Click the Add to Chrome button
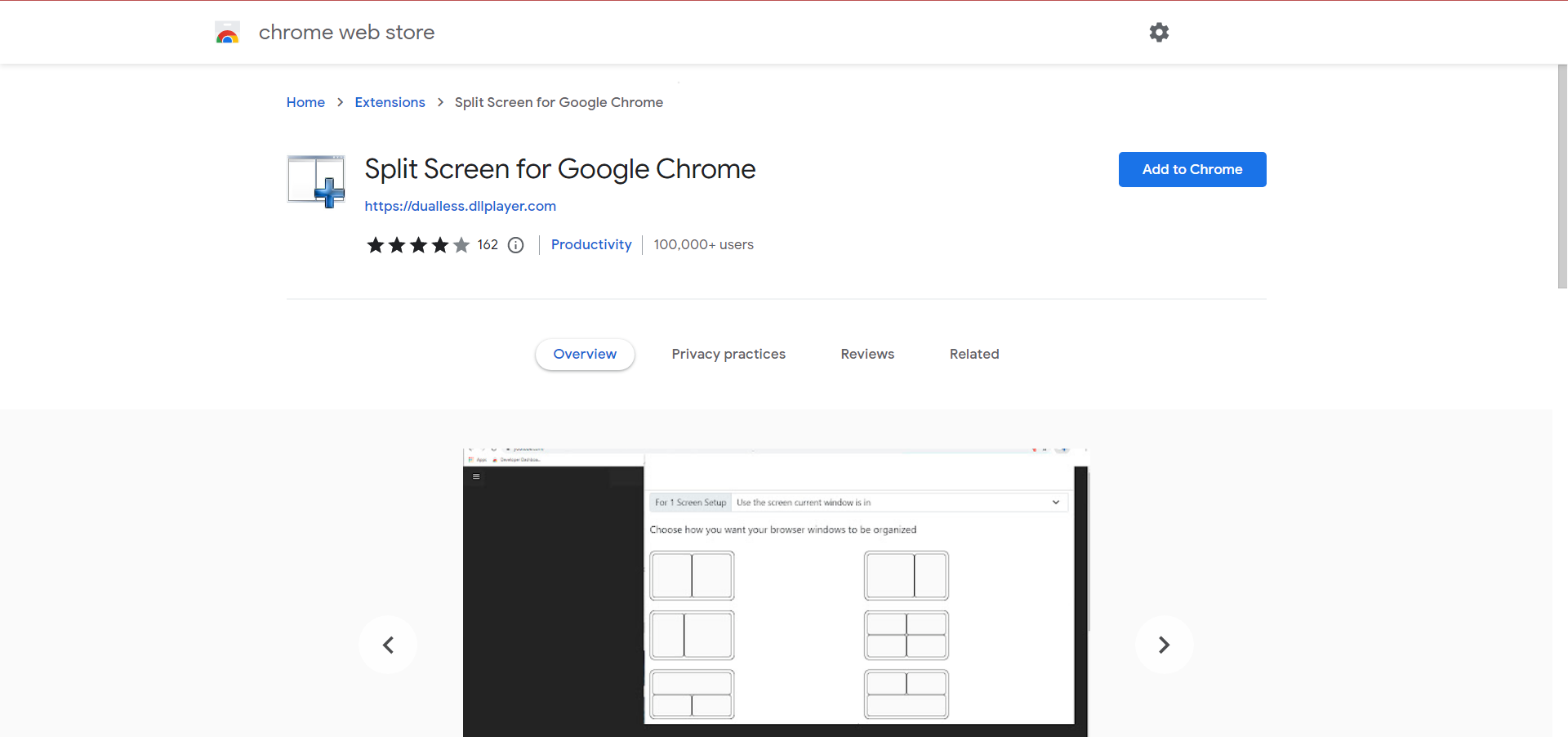This screenshot has height=737, width=1568. 1192,169
